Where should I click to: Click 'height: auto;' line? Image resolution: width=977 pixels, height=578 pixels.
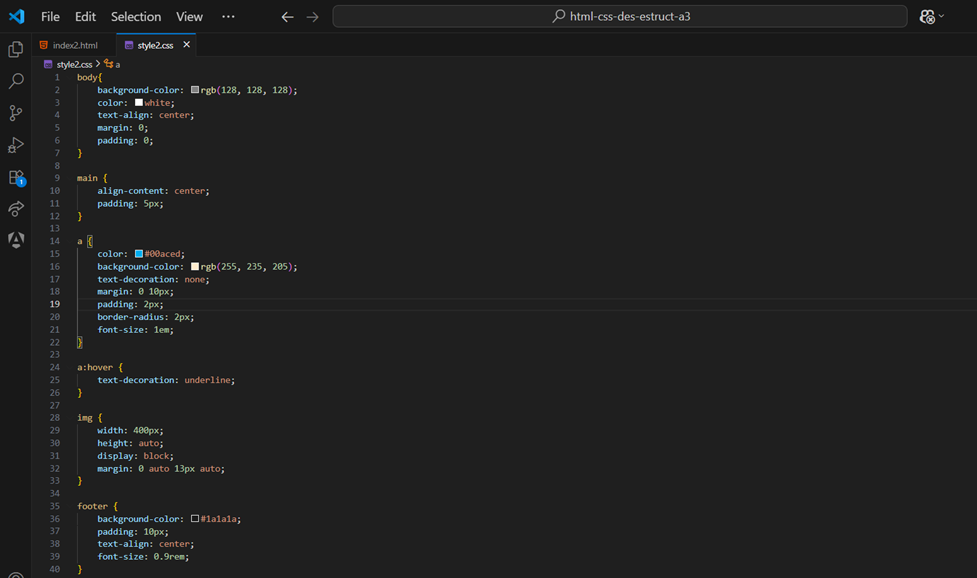(x=130, y=443)
